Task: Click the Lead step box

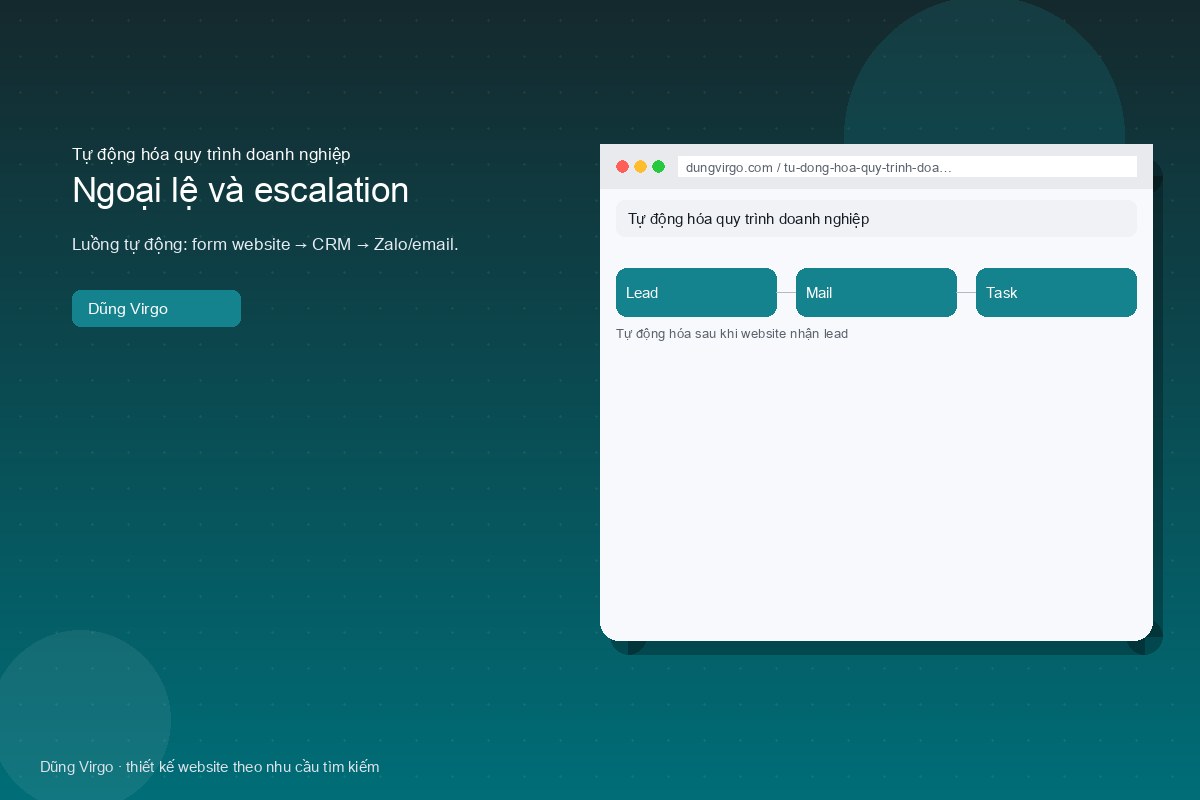Action: click(x=696, y=292)
